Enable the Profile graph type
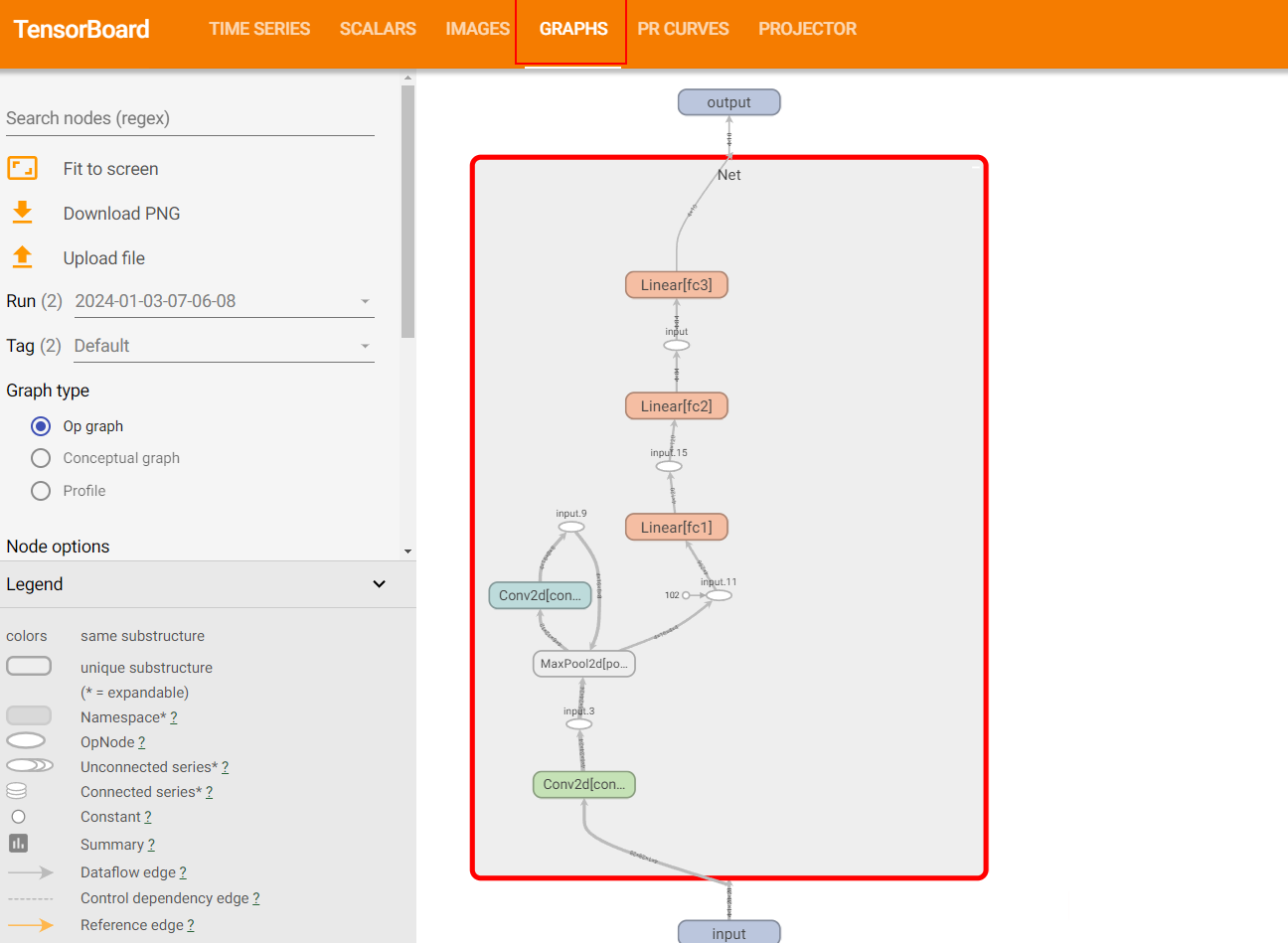The width and height of the screenshot is (1288, 943). (x=40, y=490)
